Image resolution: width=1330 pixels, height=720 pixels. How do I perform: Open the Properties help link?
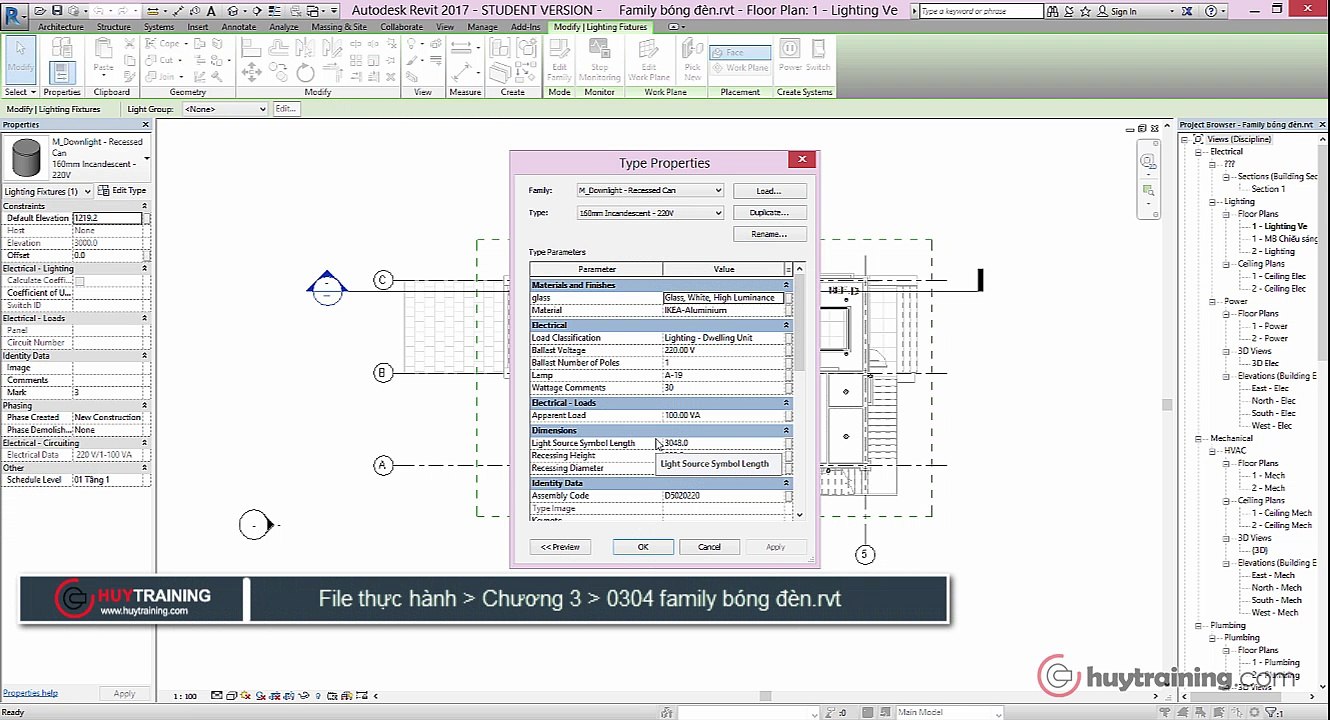click(30, 693)
